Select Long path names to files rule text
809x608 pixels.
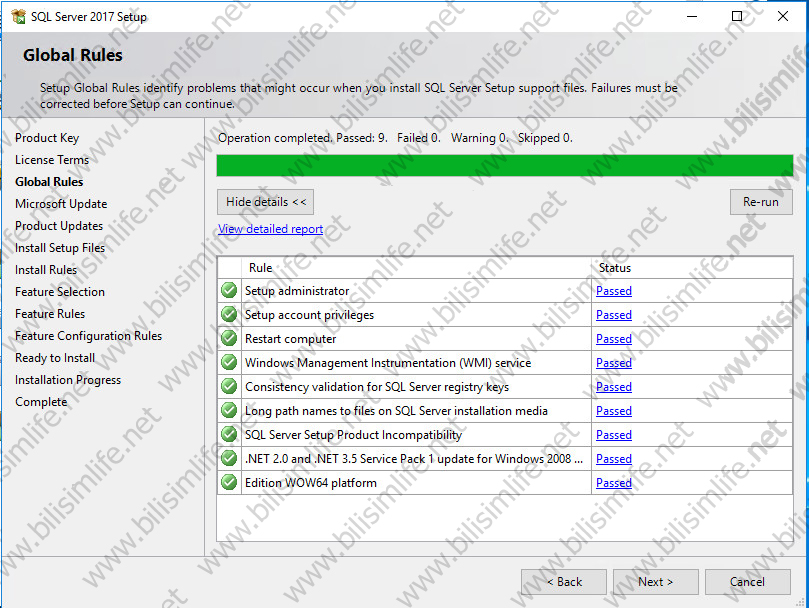[x=396, y=411]
